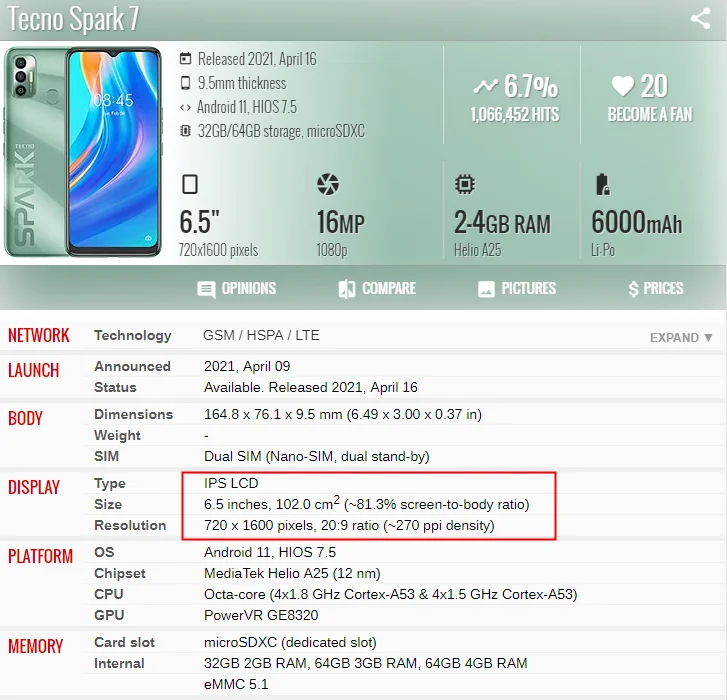Click the '1080p' video text under 16MP
The width and height of the screenshot is (727, 700).
coord(332,250)
